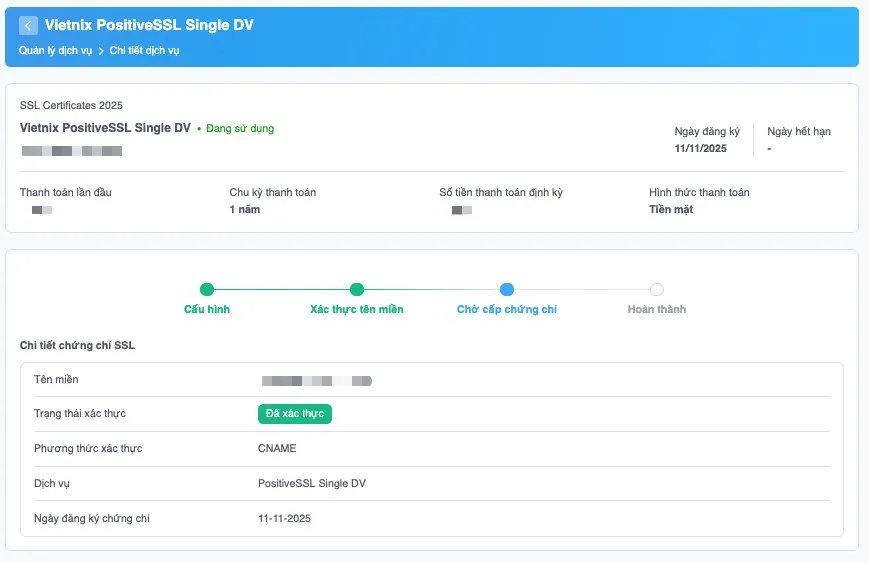Viewport: 869px width, 563px height.
Task: Open the Quản lý dịch vụ breadcrumb
Action: click(55, 50)
